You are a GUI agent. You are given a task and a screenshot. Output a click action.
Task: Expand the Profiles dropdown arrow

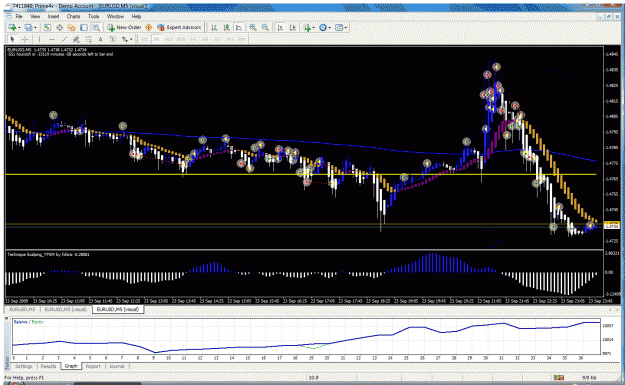pos(35,28)
